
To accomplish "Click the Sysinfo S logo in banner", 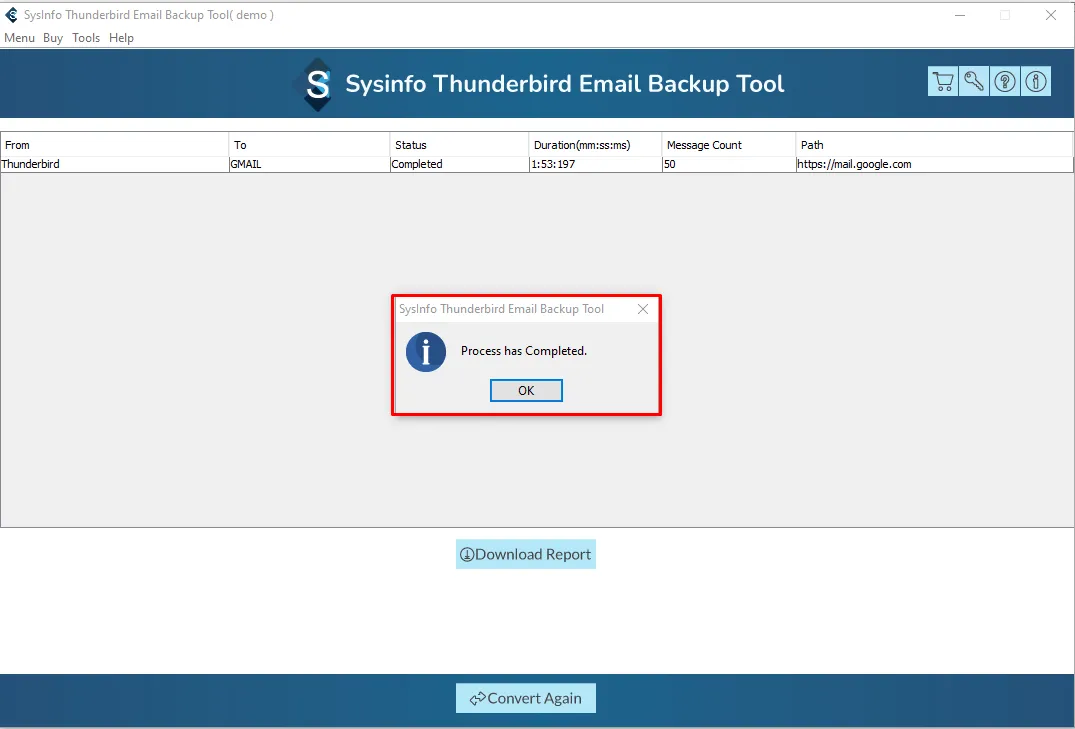I will pyautogui.click(x=317, y=84).
